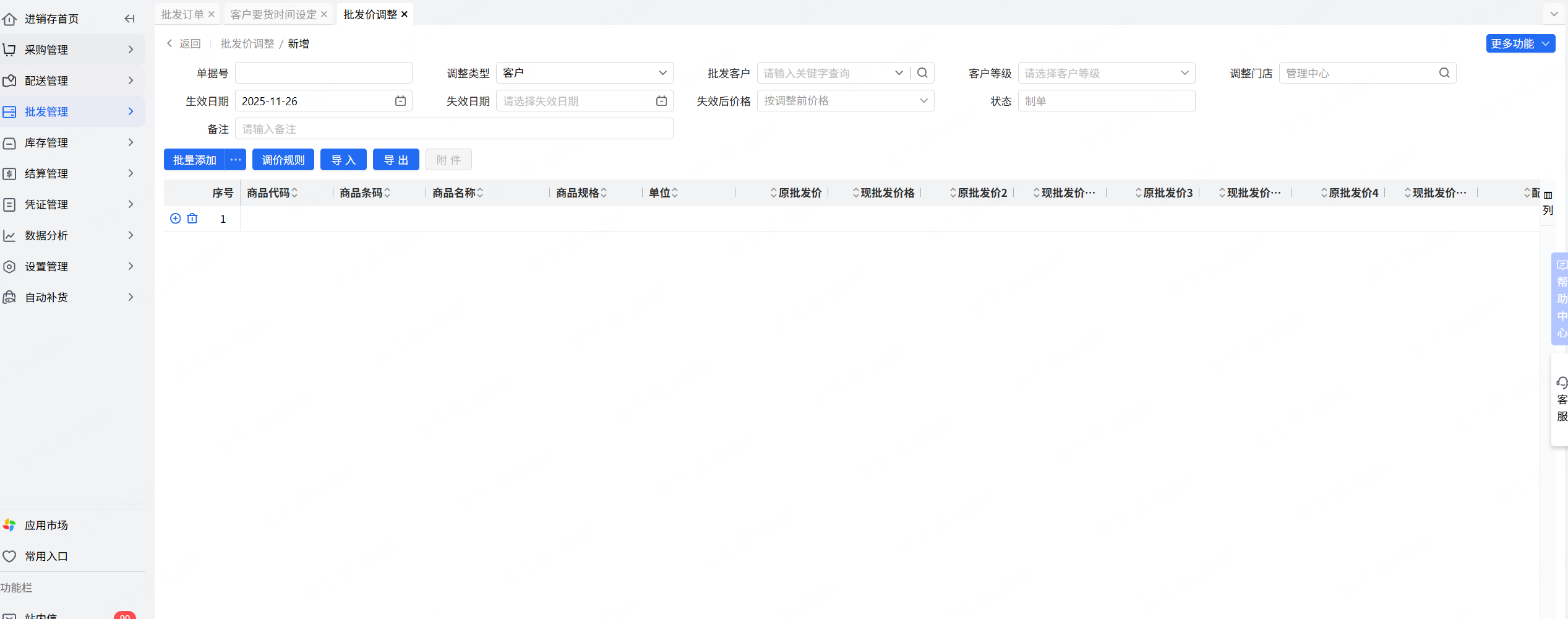The image size is (1568, 619).
Task: Click the 自动补货 sidebar icon
Action: point(9,298)
